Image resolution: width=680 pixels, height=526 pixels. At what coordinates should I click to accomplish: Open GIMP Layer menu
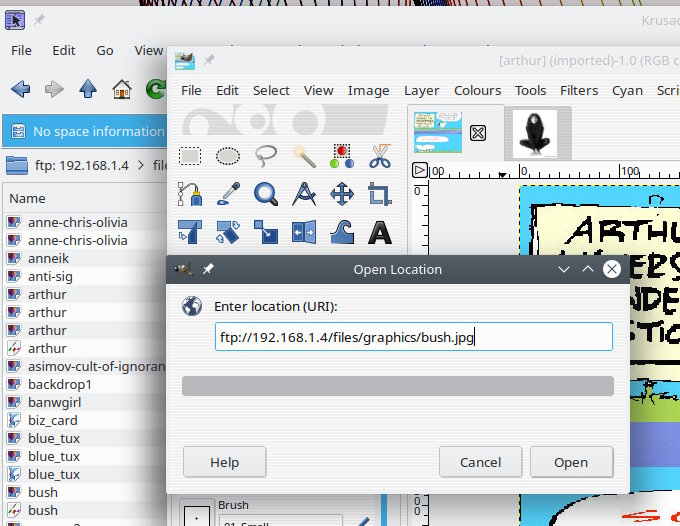[x=422, y=90]
